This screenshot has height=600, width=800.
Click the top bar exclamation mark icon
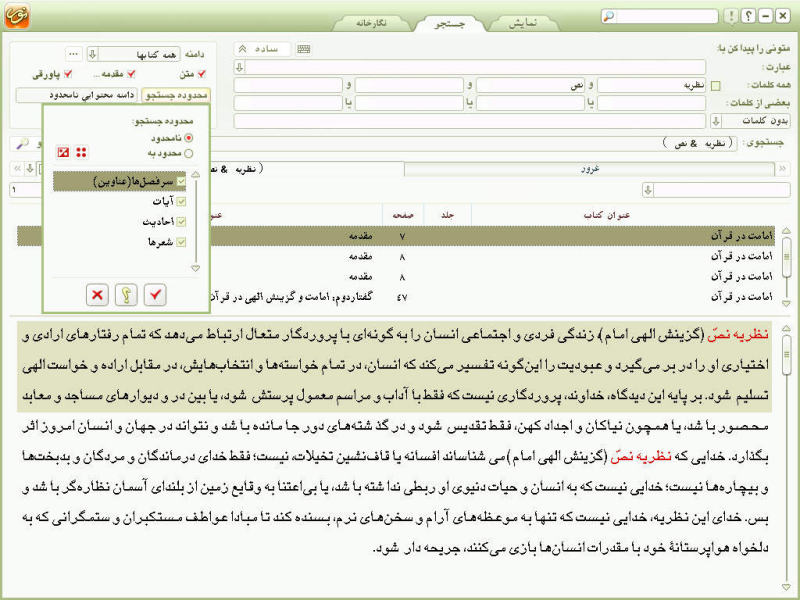[731, 16]
